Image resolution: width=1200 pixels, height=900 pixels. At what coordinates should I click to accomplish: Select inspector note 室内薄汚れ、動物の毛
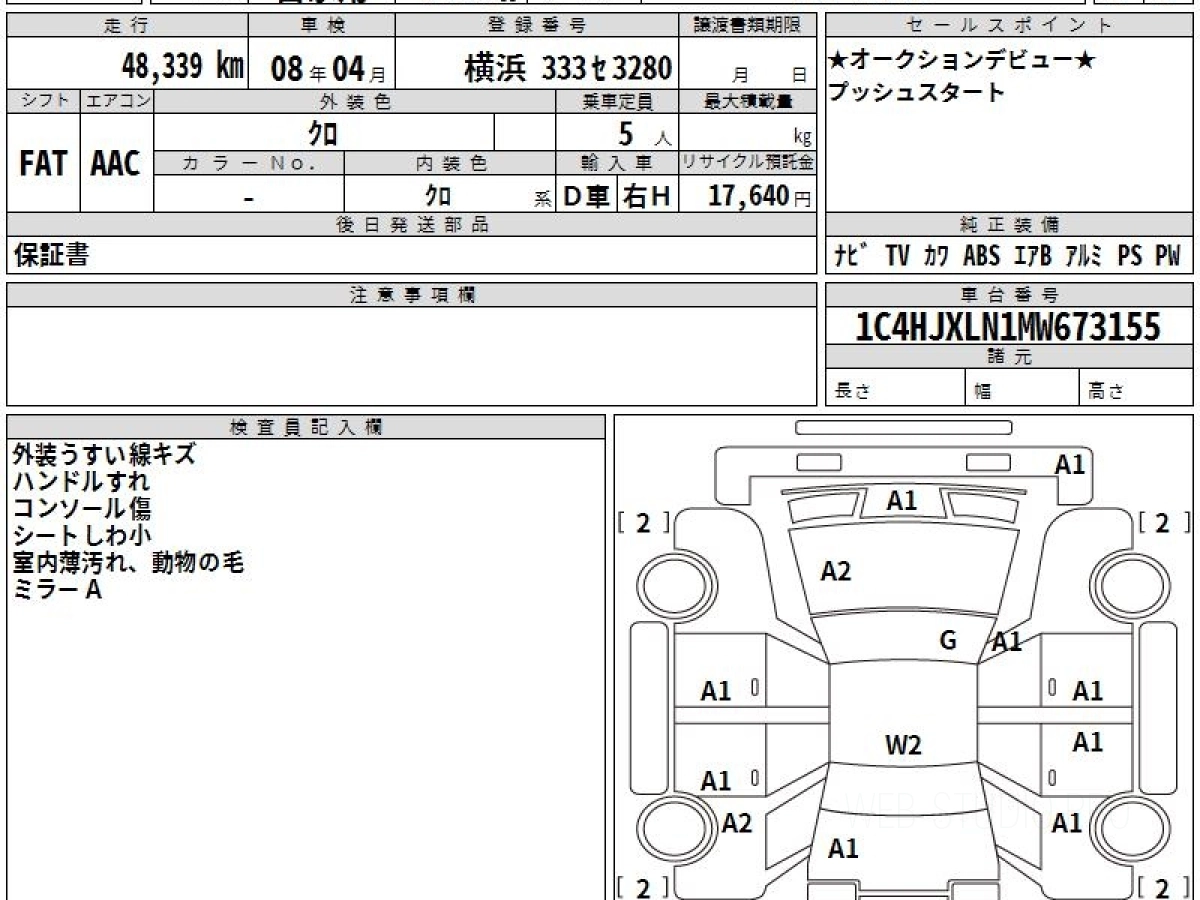coord(128,562)
